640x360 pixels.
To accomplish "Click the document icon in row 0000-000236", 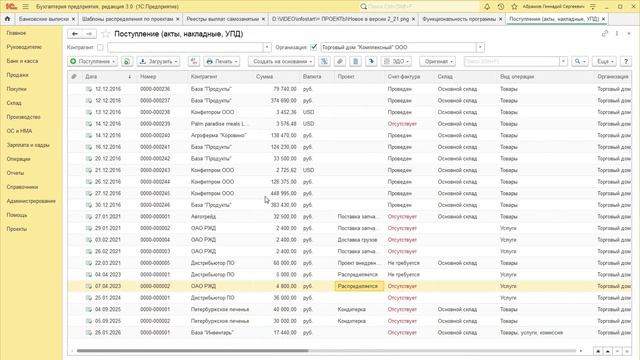I will coord(89,89).
